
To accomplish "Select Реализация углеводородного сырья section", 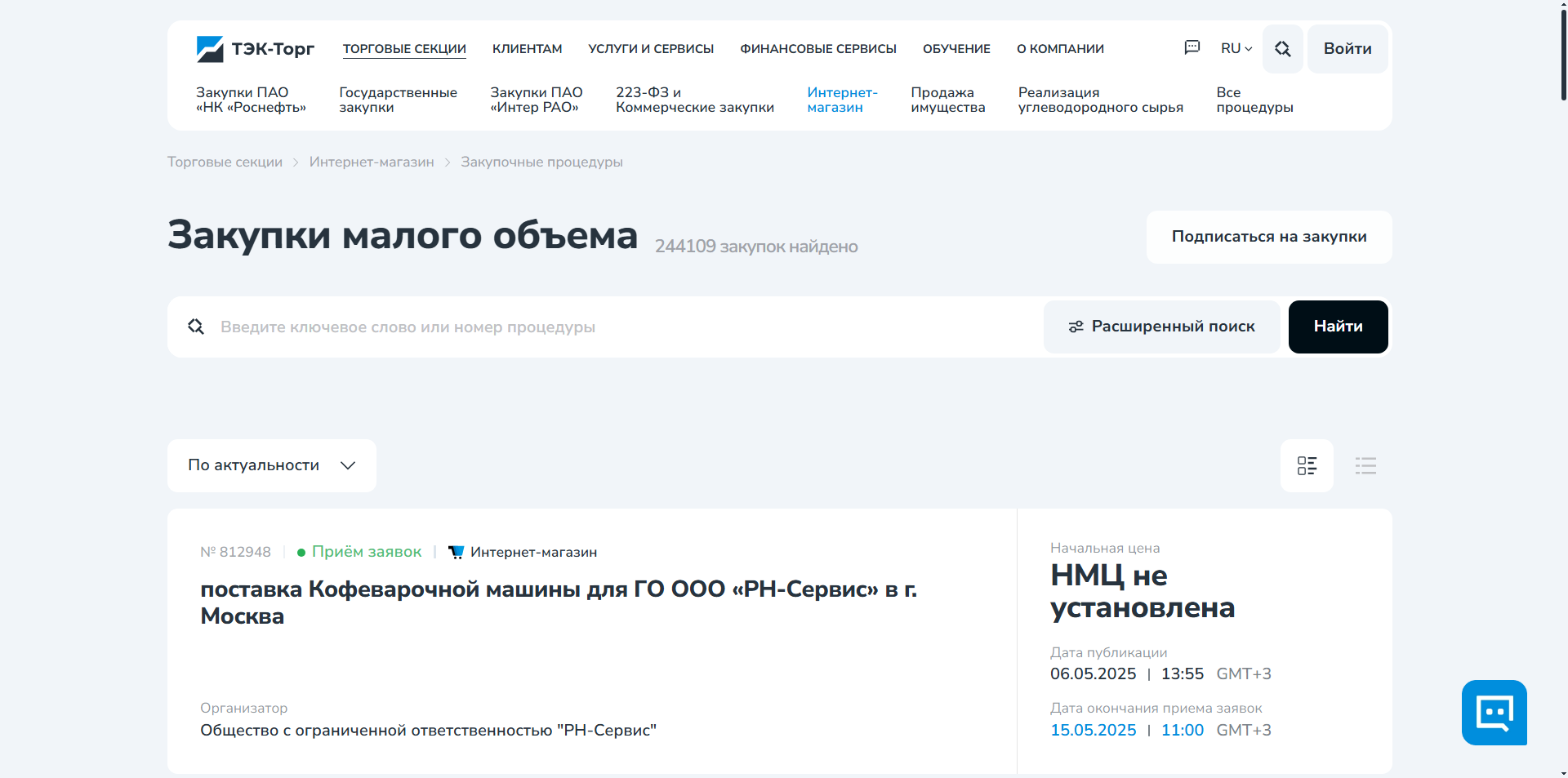I will coord(1101,100).
